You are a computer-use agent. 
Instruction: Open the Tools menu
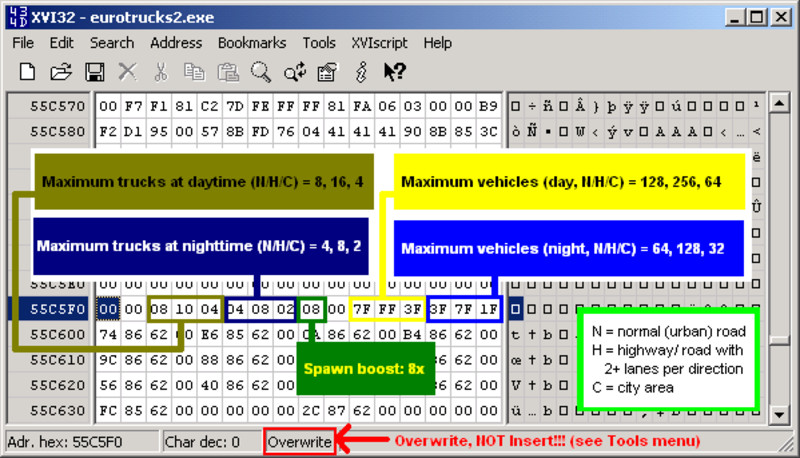319,43
